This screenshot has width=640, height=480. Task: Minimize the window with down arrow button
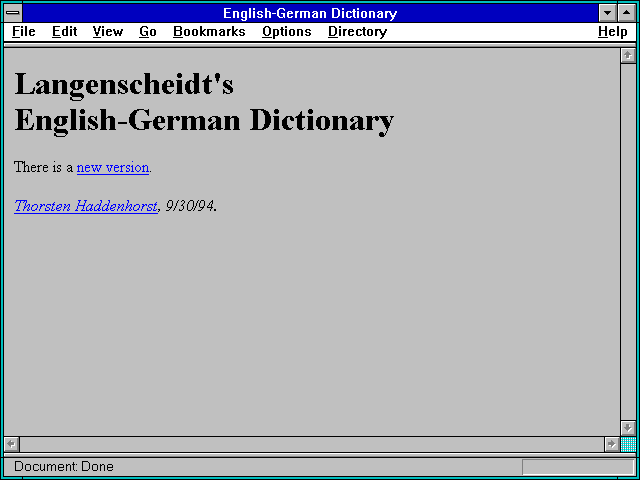(607, 13)
